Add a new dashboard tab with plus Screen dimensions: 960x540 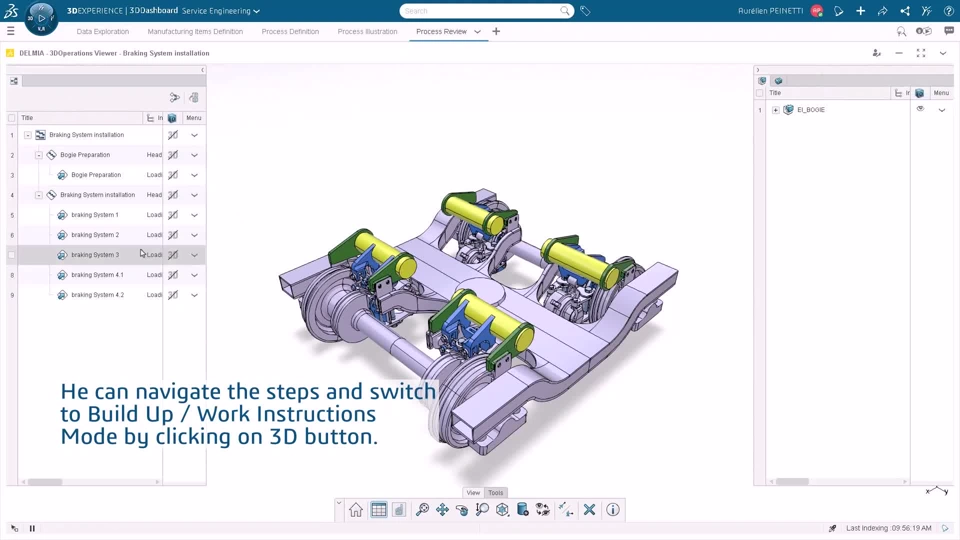click(496, 31)
